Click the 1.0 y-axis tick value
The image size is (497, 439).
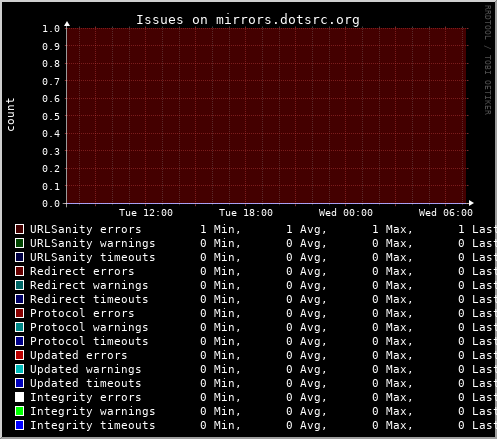point(51,29)
